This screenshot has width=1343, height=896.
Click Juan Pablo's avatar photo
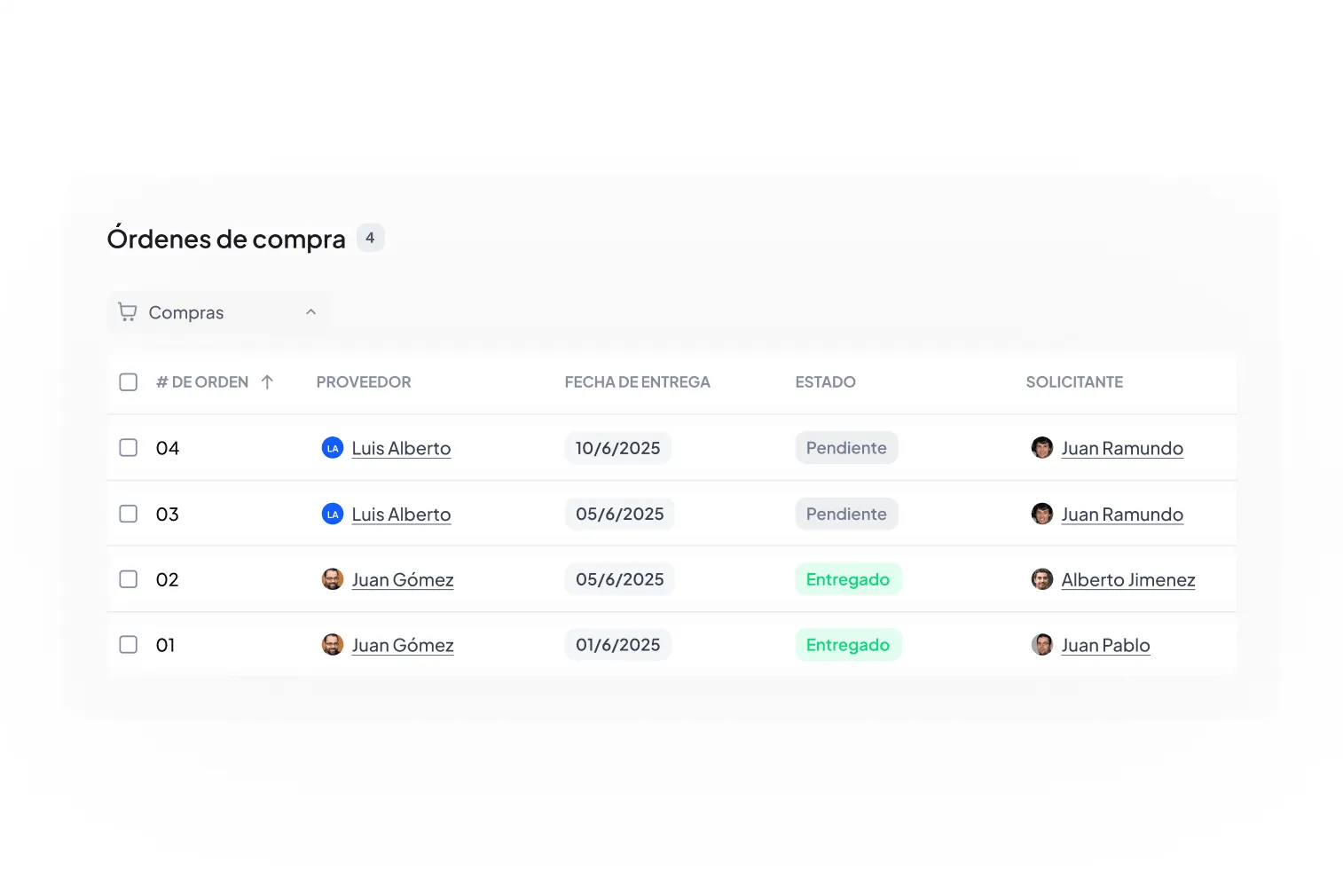click(x=1042, y=645)
